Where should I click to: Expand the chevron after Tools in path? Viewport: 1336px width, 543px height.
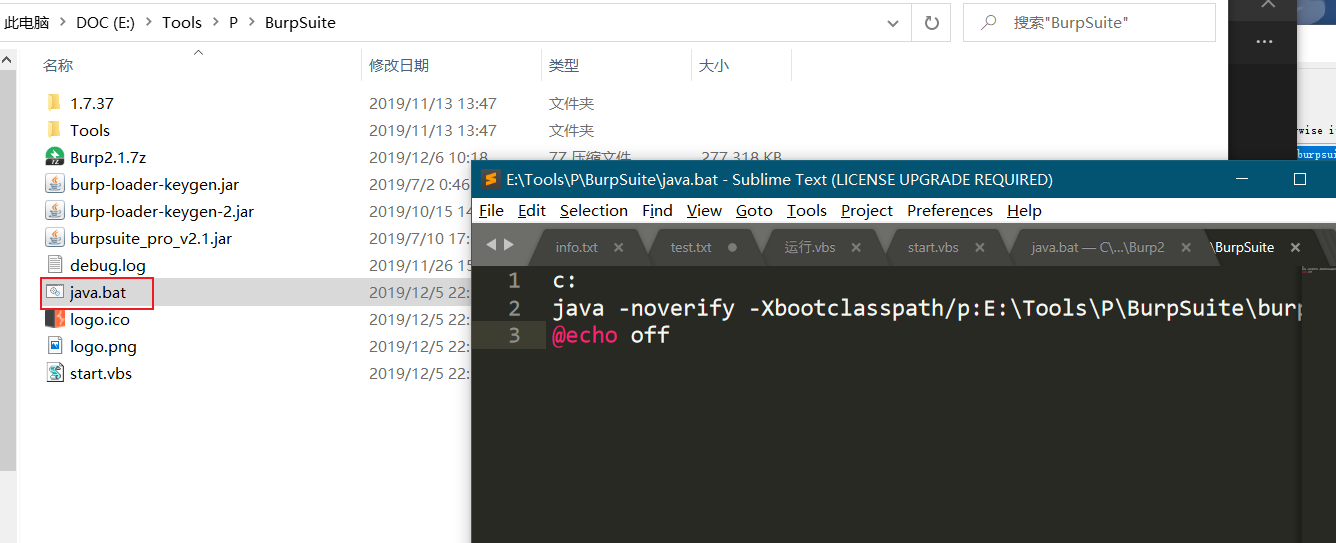(x=216, y=22)
